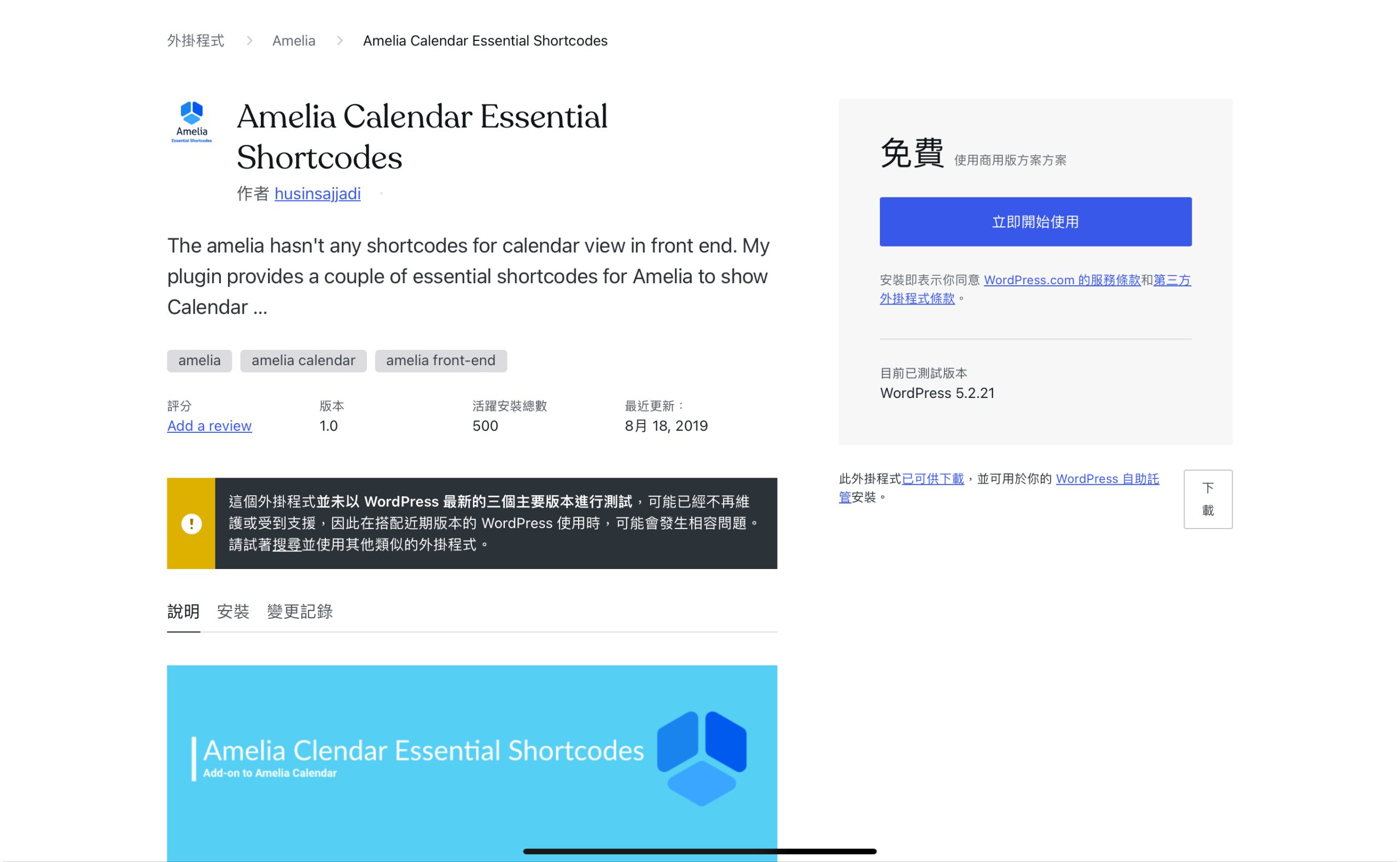The width and height of the screenshot is (1400, 862).
Task: Click the Amelia plugin logo icon
Action: [x=191, y=122]
